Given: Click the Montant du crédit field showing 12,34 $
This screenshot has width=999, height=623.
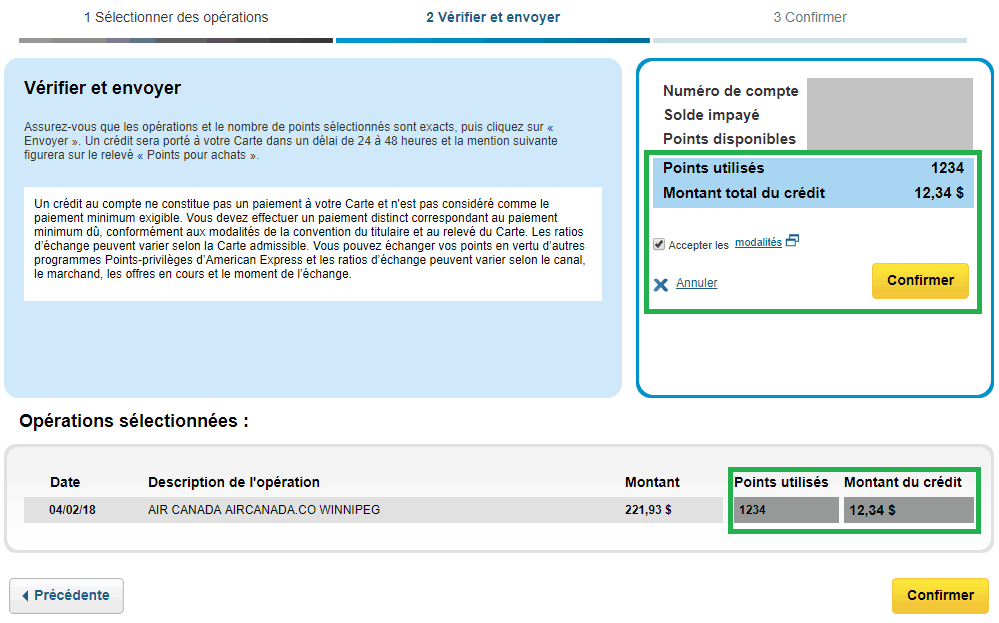Looking at the screenshot, I should 908,509.
